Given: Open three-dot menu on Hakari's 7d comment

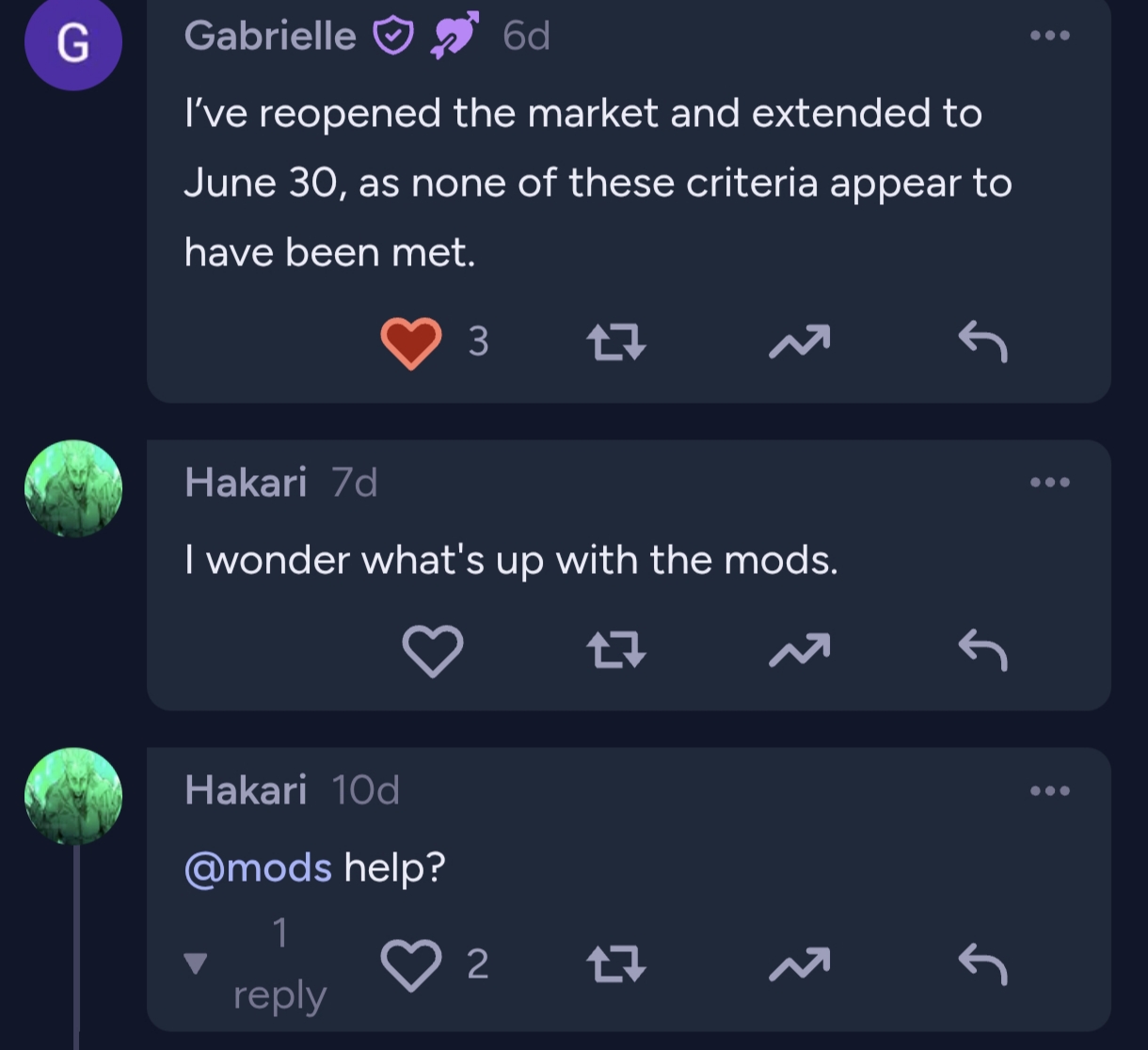Looking at the screenshot, I should (x=1050, y=483).
